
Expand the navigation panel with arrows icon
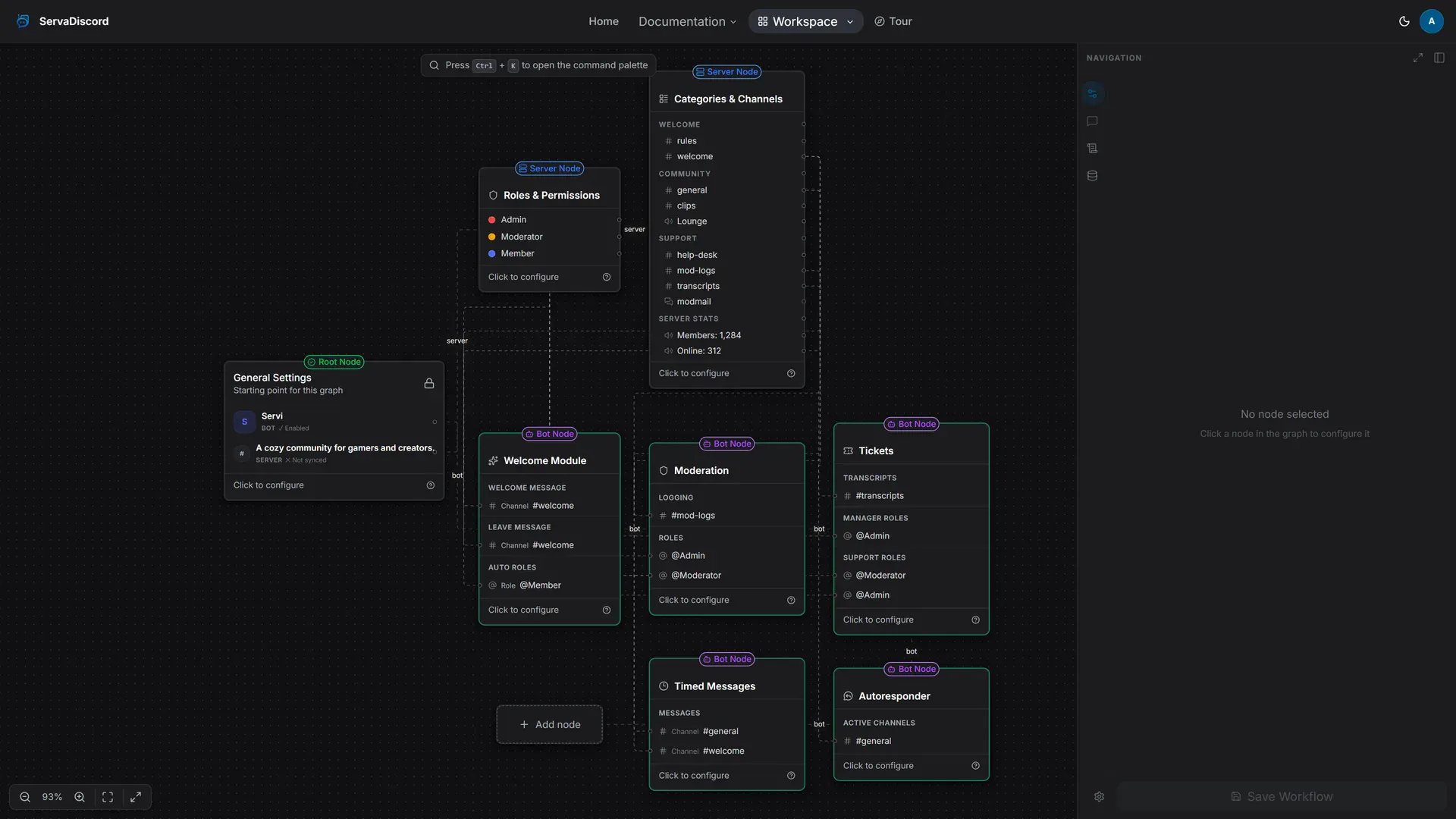pyautogui.click(x=1417, y=58)
